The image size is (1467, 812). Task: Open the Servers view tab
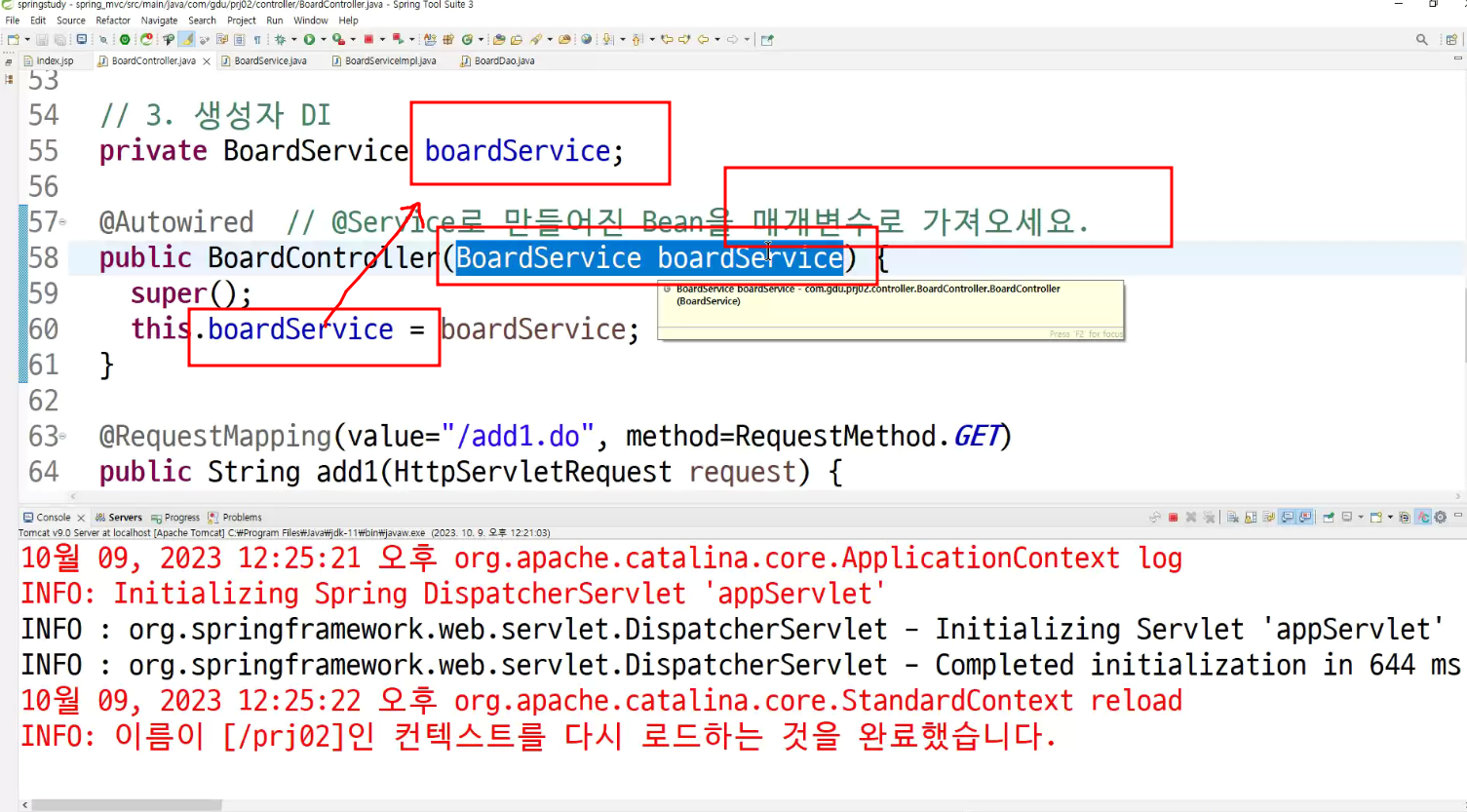pos(119,518)
